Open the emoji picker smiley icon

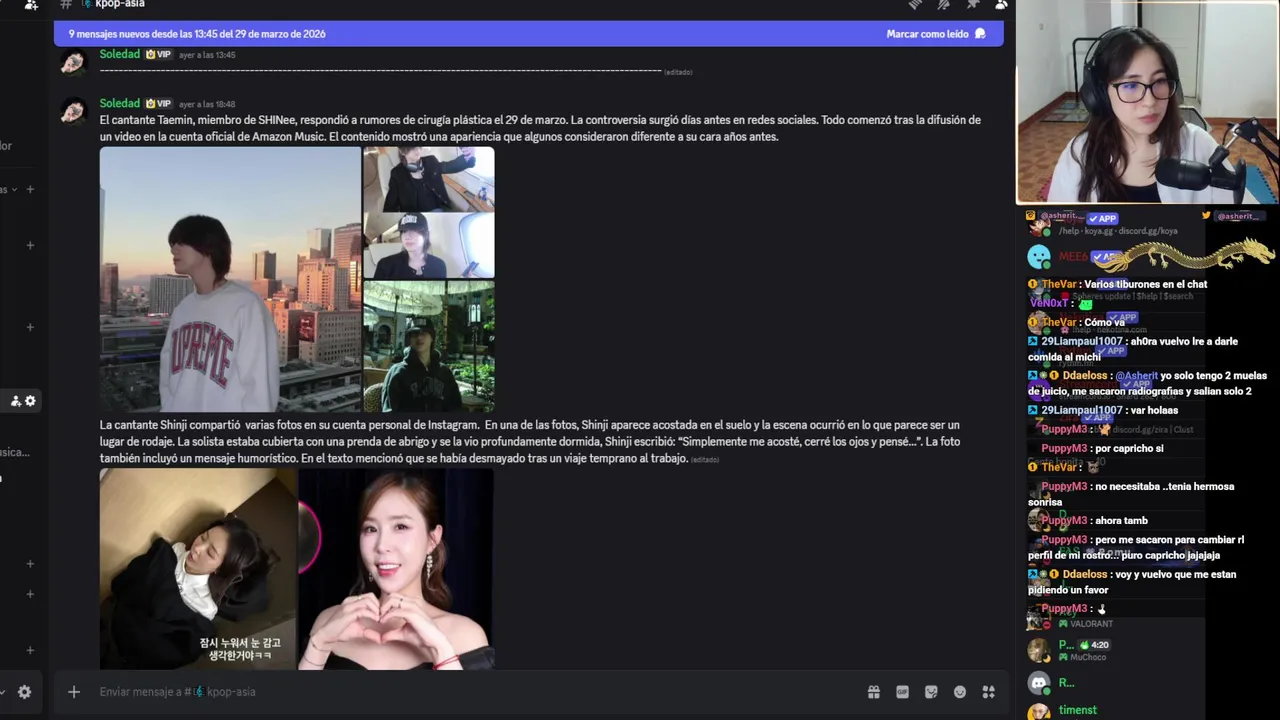point(960,692)
